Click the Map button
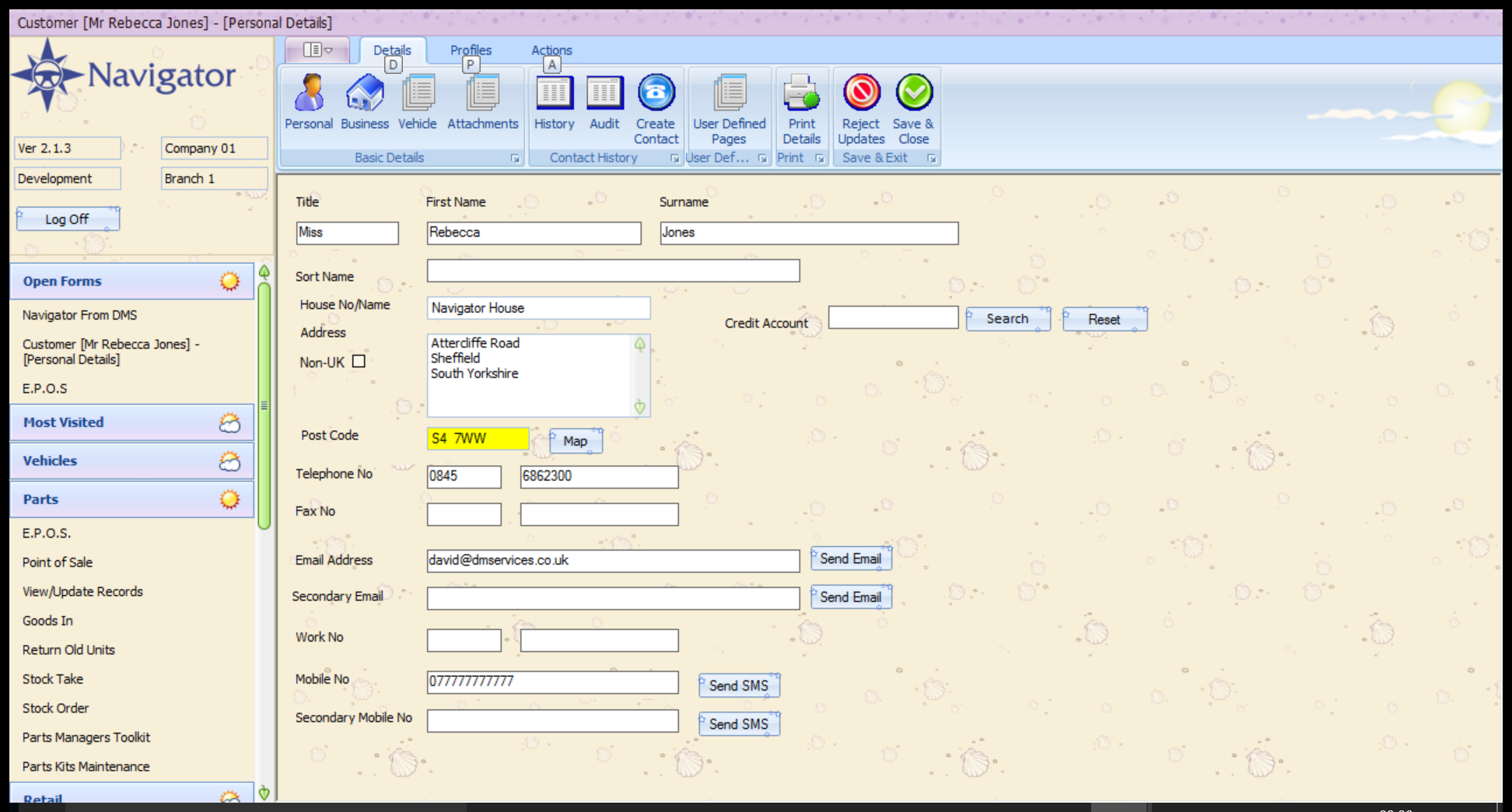 [576, 441]
